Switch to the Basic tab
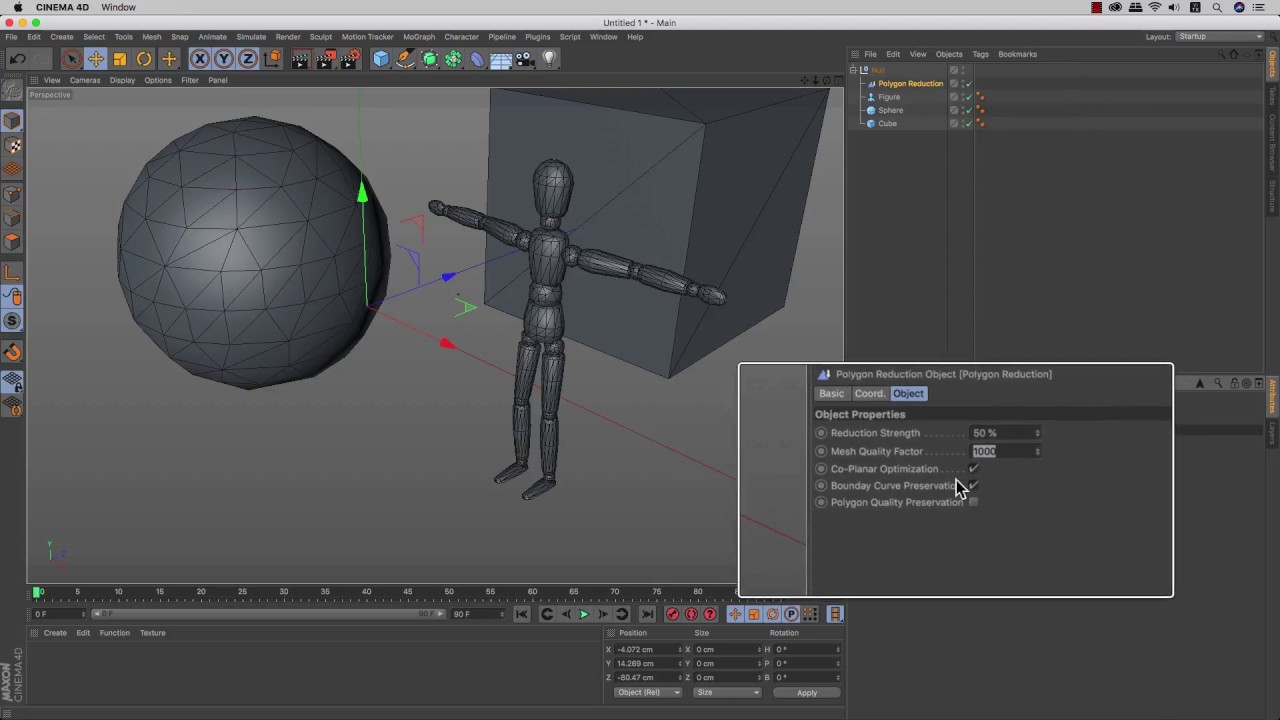The width and height of the screenshot is (1280, 720). click(832, 394)
